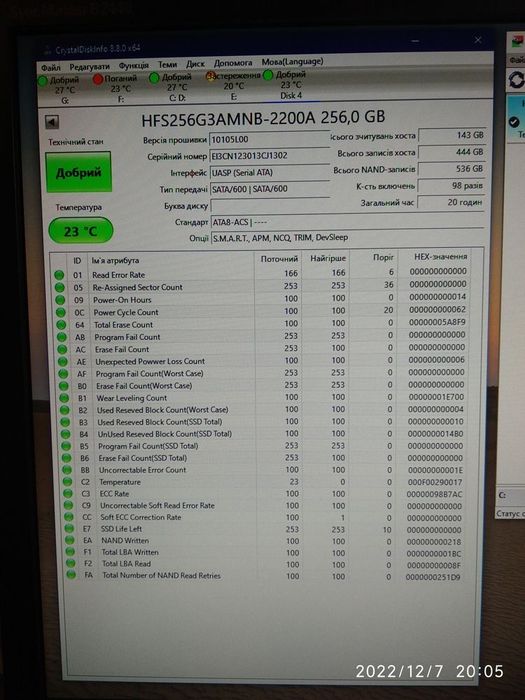Click the status dot for Wear Leveling Count
525x700 pixels.
[x=64, y=398]
